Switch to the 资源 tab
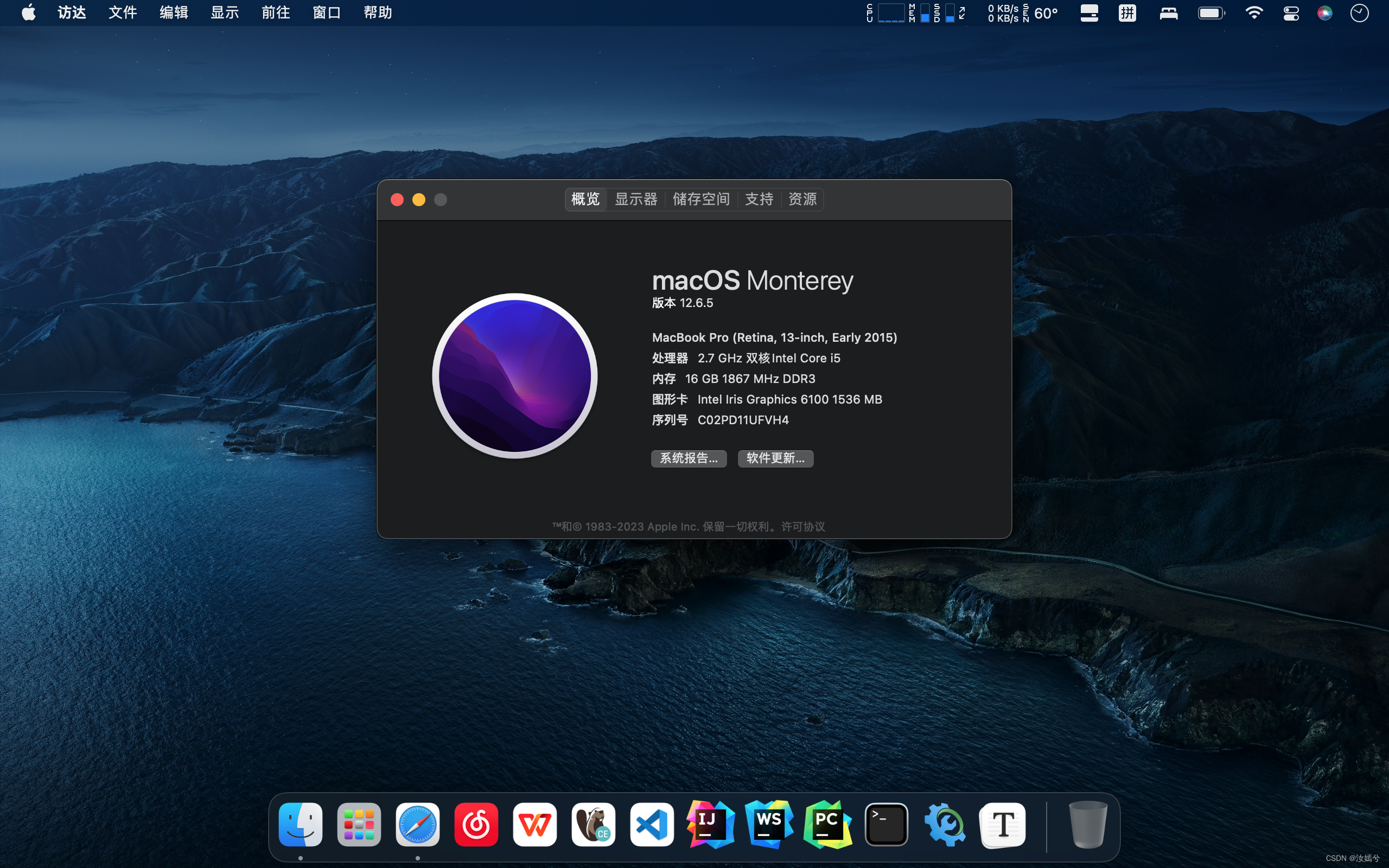1389x868 pixels. pyautogui.click(x=802, y=199)
